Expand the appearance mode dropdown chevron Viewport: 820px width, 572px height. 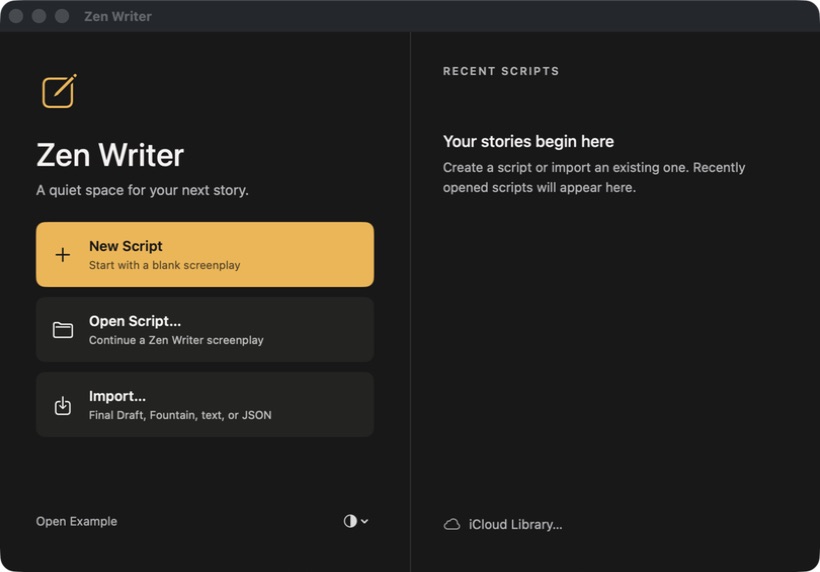[365, 521]
